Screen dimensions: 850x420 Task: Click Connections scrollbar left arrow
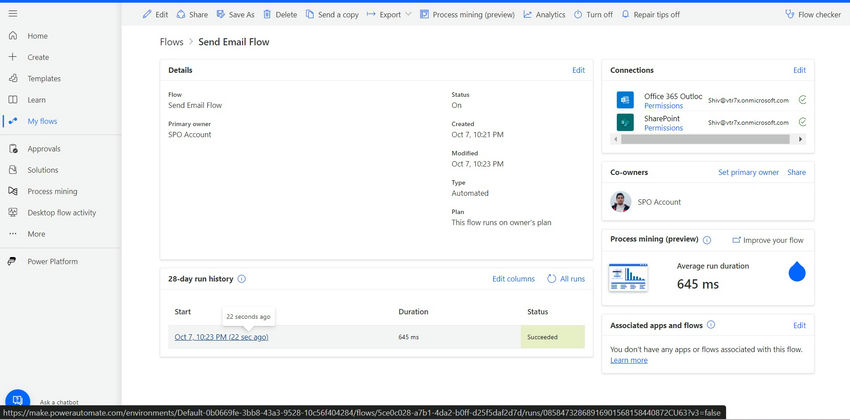pos(615,139)
